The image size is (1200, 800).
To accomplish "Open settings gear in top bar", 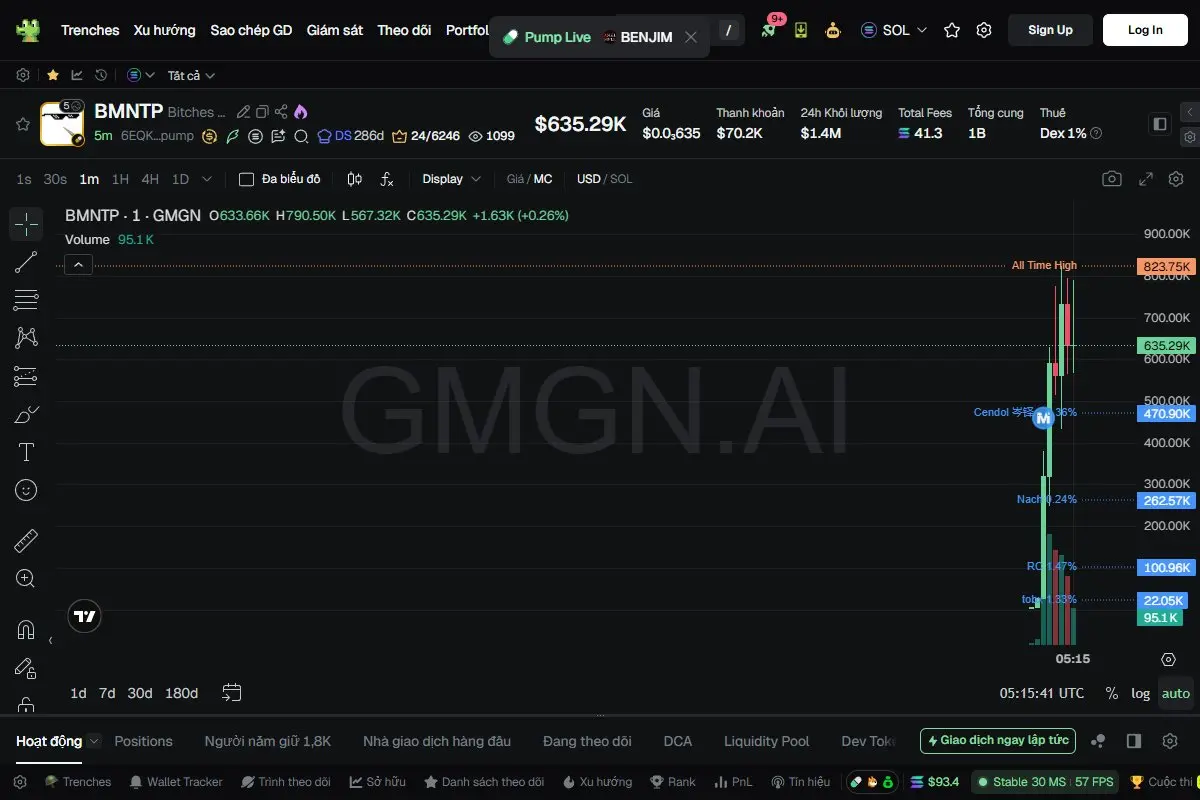I will tap(984, 30).
